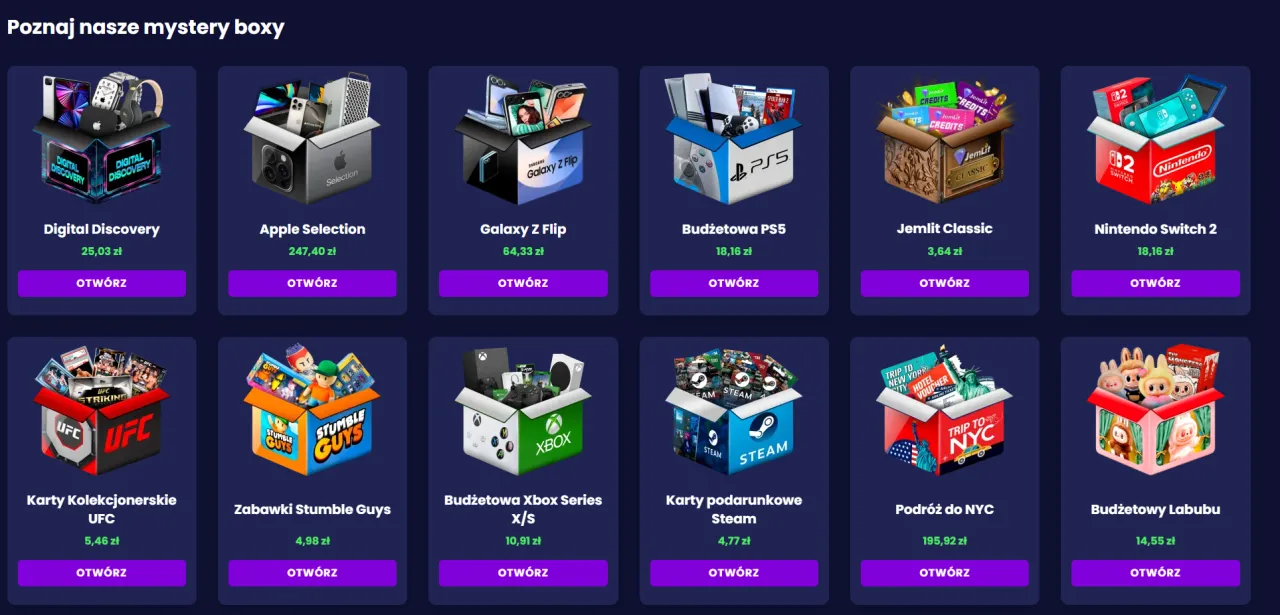Open the Digital Discovery box with OTWÓRZ
This screenshot has height=615, width=1280.
tap(102, 283)
